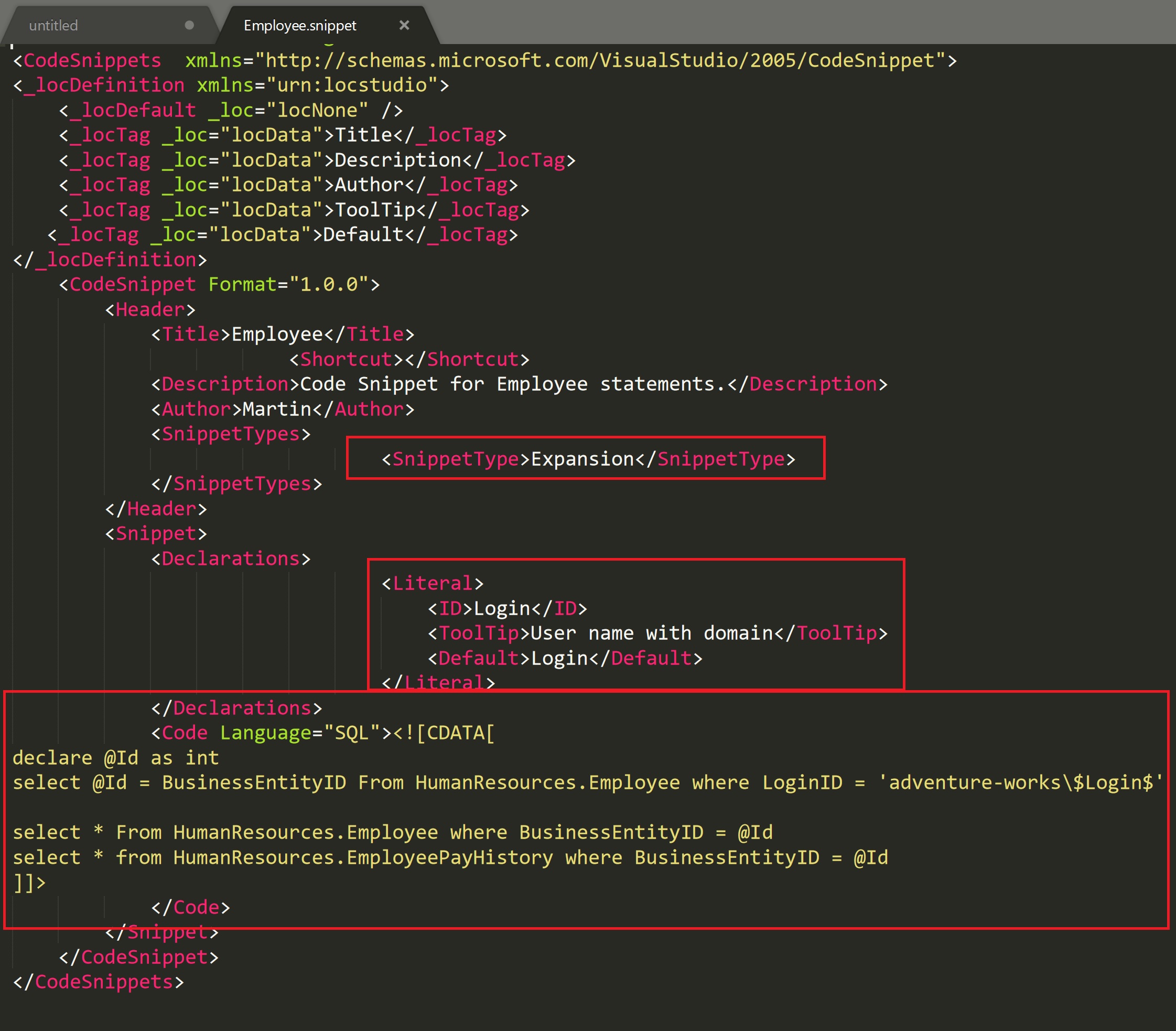This screenshot has width=1176, height=1031.
Task: Place cursor on Expansion snippet type text
Action: 581,459
